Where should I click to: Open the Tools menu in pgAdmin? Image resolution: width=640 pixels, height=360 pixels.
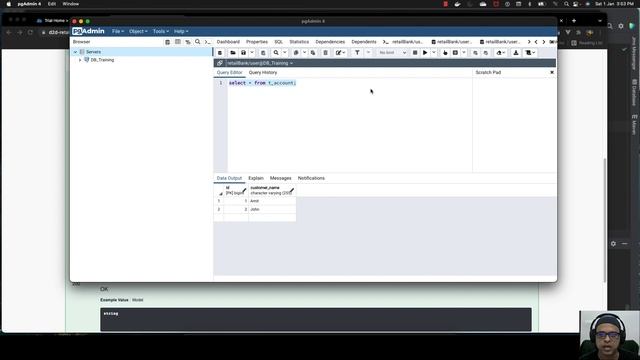(160, 31)
